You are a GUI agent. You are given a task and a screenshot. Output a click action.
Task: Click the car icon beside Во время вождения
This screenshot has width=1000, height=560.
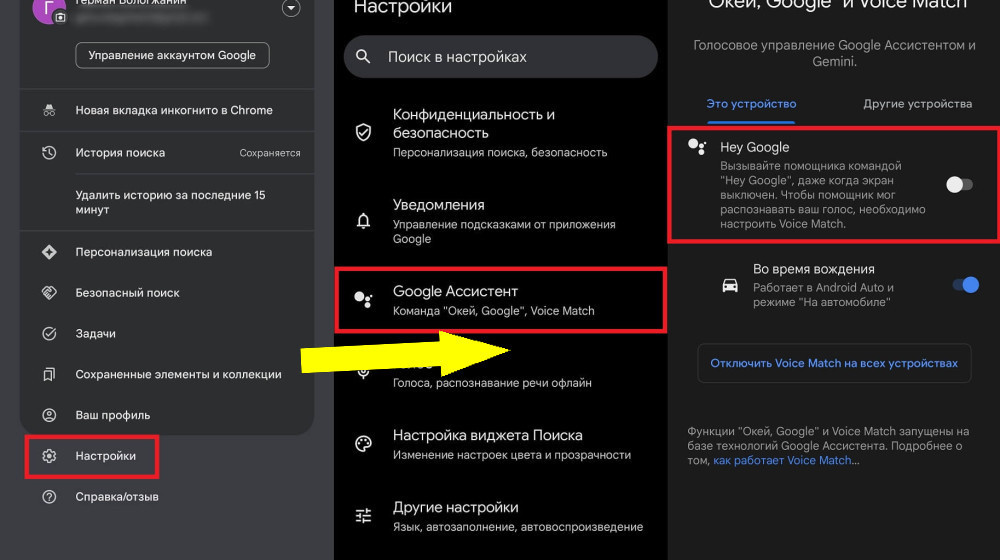pyautogui.click(x=730, y=285)
